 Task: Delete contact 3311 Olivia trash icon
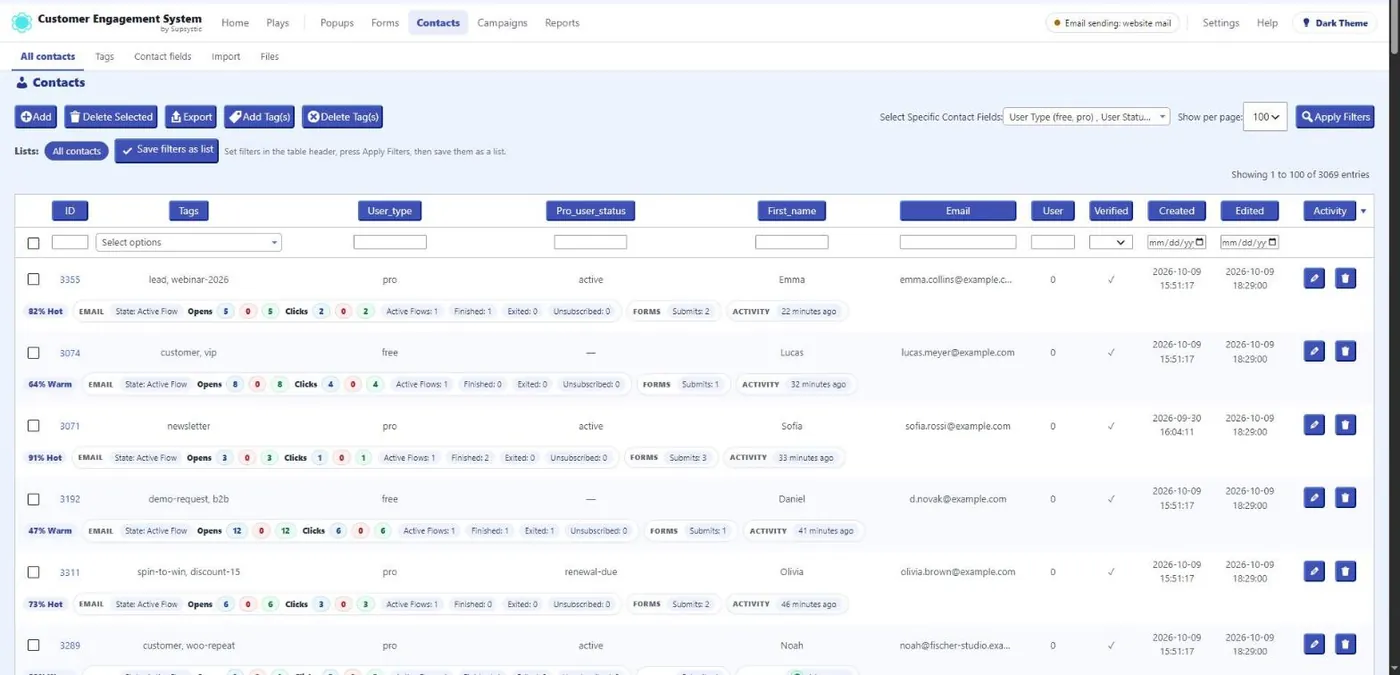click(1345, 572)
